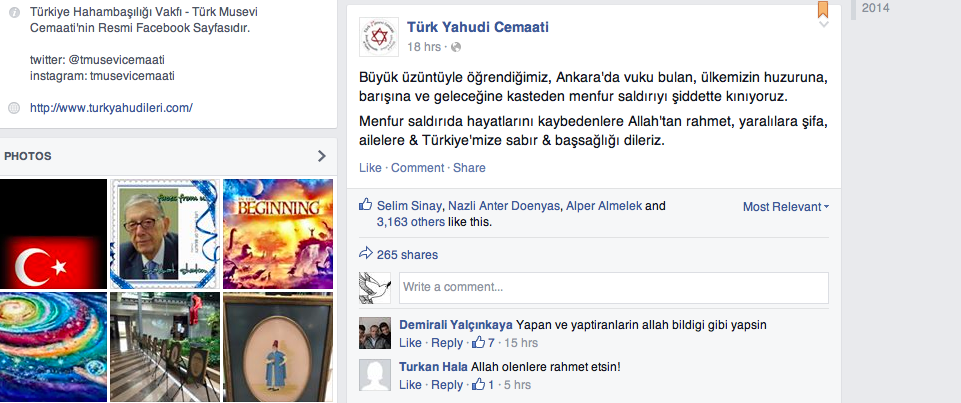Open the post options chevron
The width and height of the screenshot is (961, 403).
coord(824,24)
